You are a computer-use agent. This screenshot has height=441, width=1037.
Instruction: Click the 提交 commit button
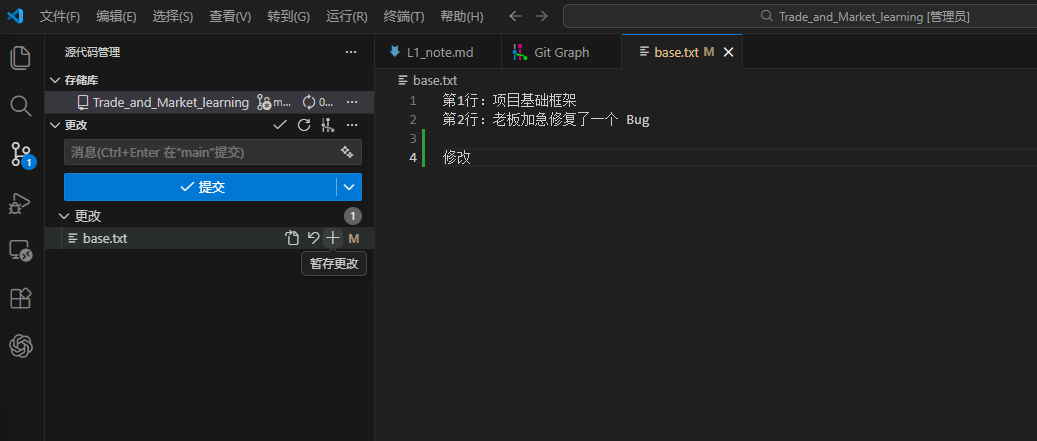click(x=200, y=187)
